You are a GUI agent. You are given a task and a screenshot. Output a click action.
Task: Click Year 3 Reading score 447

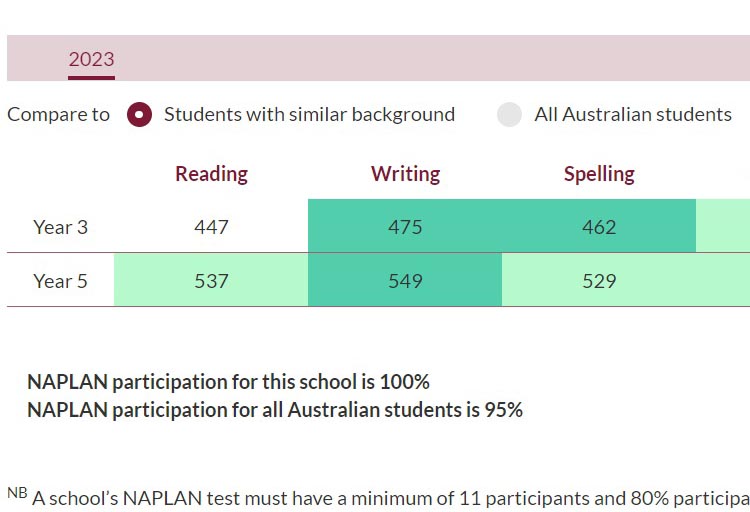click(x=211, y=226)
